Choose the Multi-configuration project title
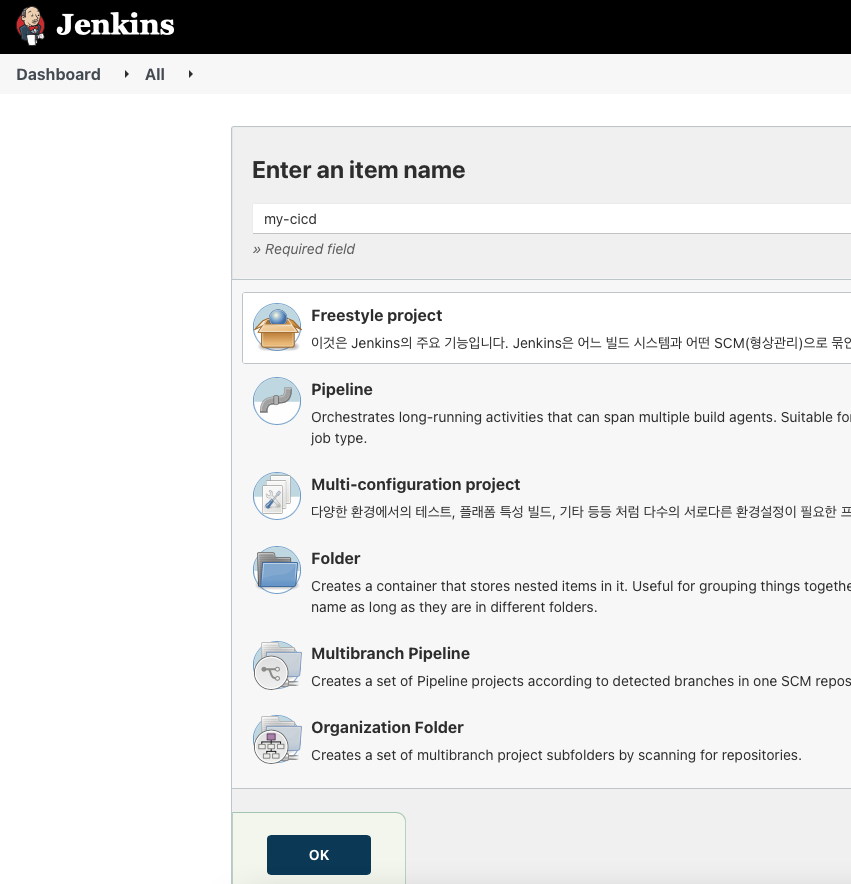 point(416,484)
